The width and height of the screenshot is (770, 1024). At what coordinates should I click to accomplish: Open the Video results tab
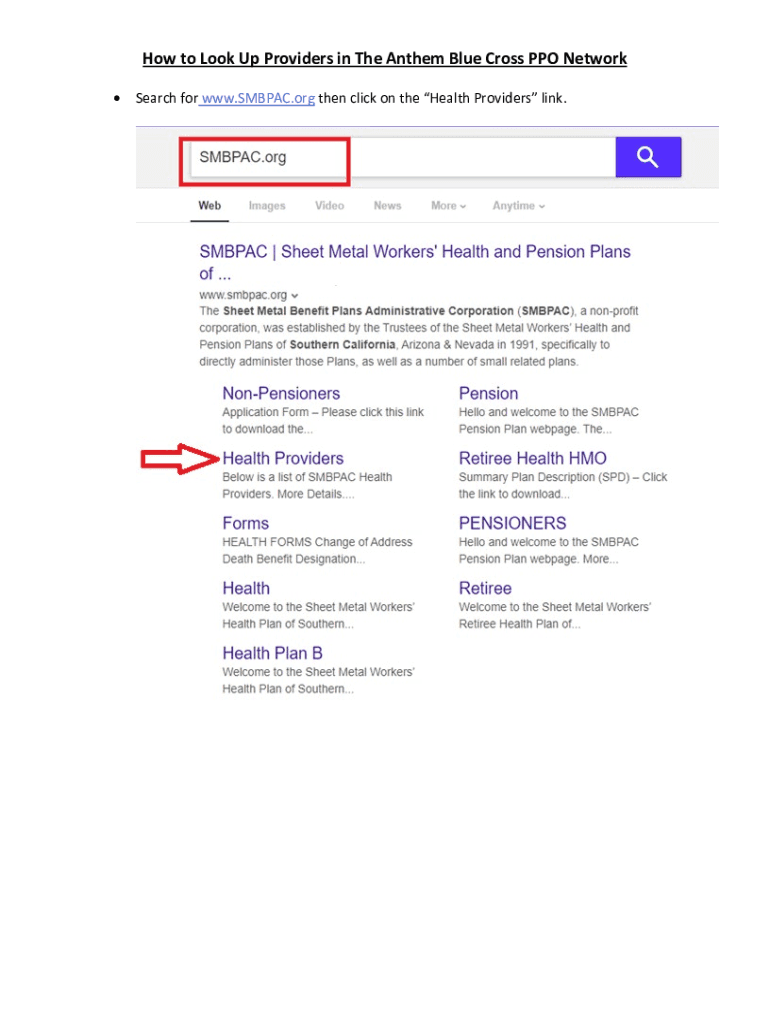click(329, 206)
